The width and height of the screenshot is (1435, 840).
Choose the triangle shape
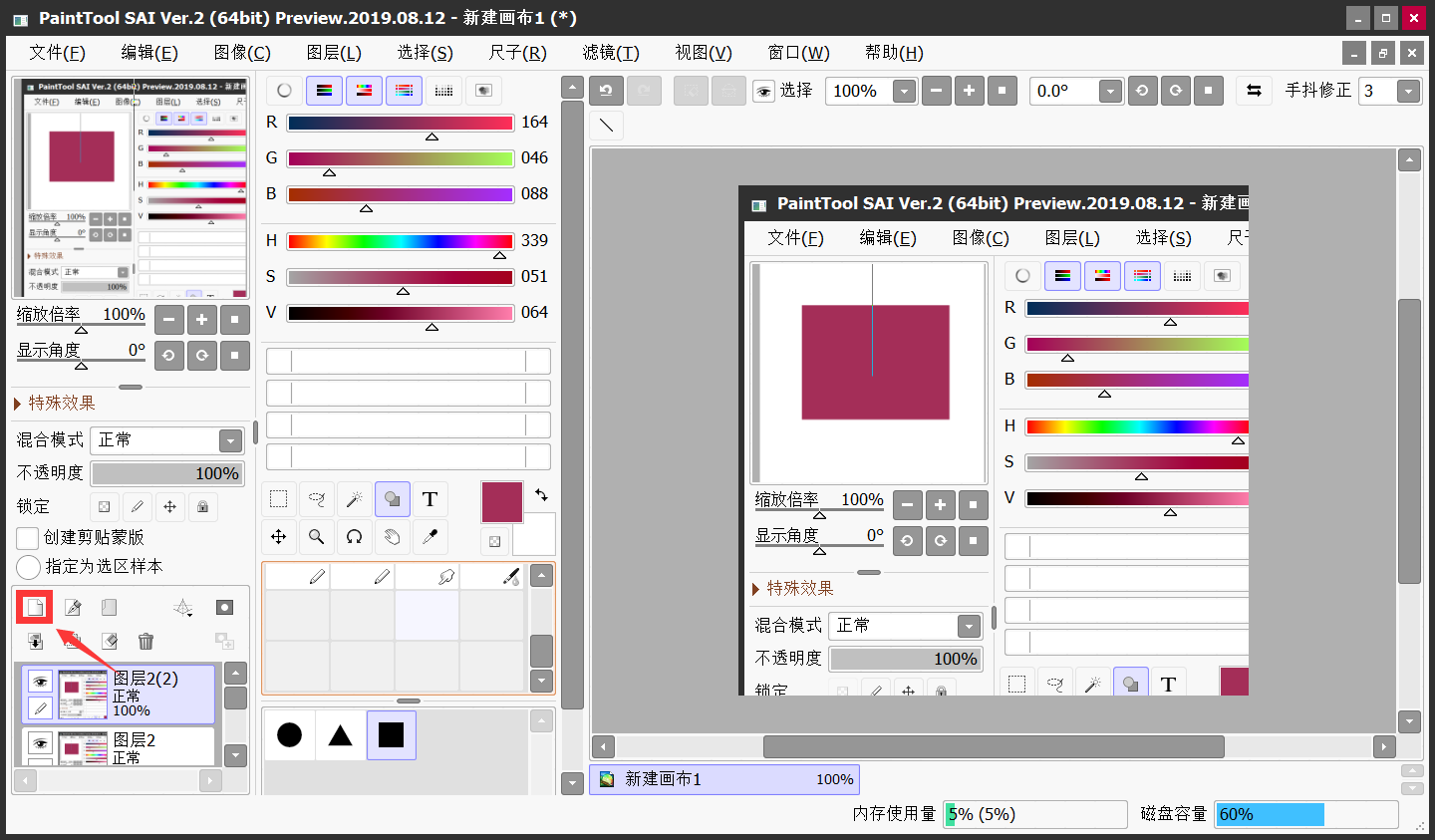(341, 735)
